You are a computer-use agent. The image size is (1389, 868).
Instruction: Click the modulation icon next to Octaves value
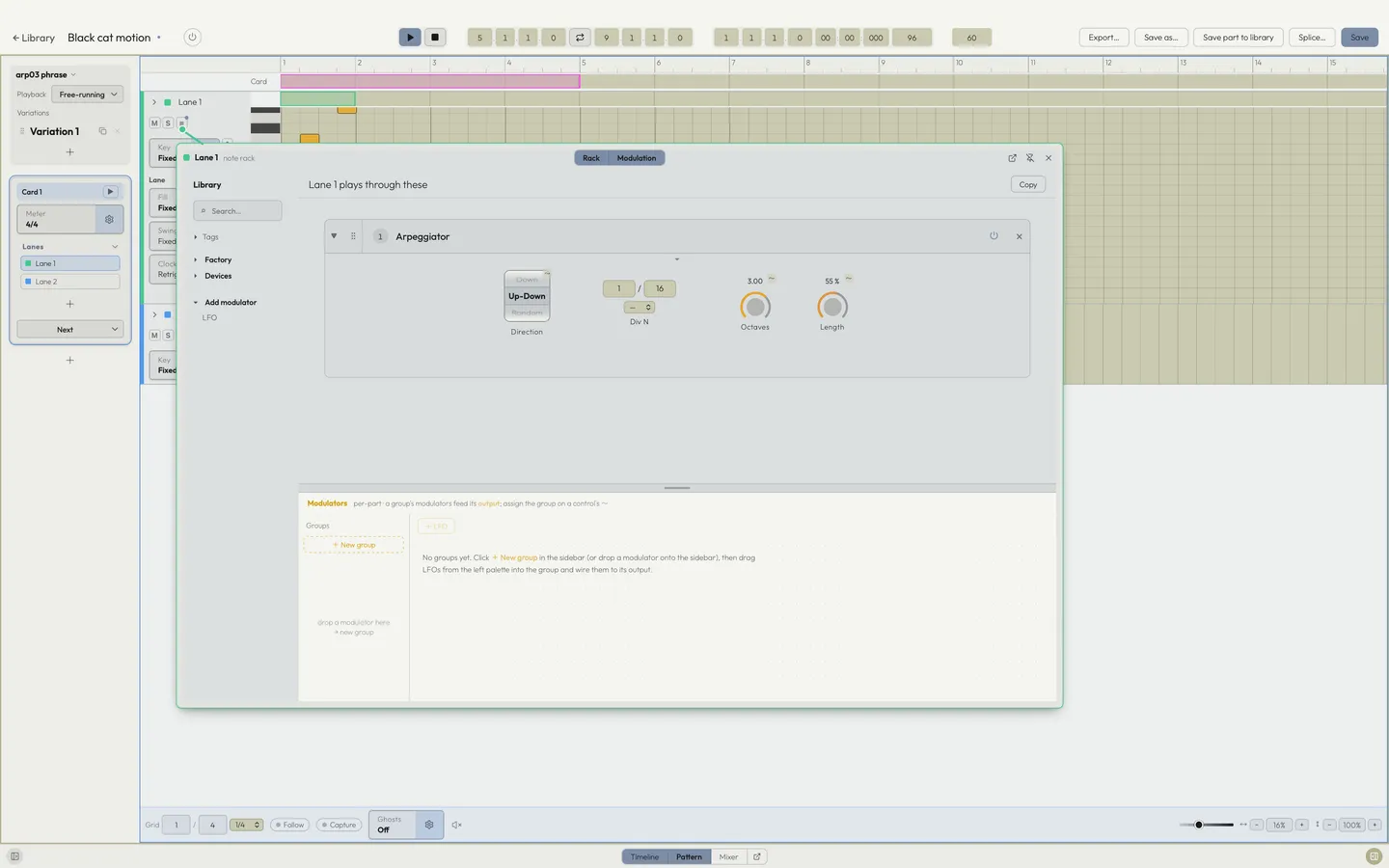[772, 279]
